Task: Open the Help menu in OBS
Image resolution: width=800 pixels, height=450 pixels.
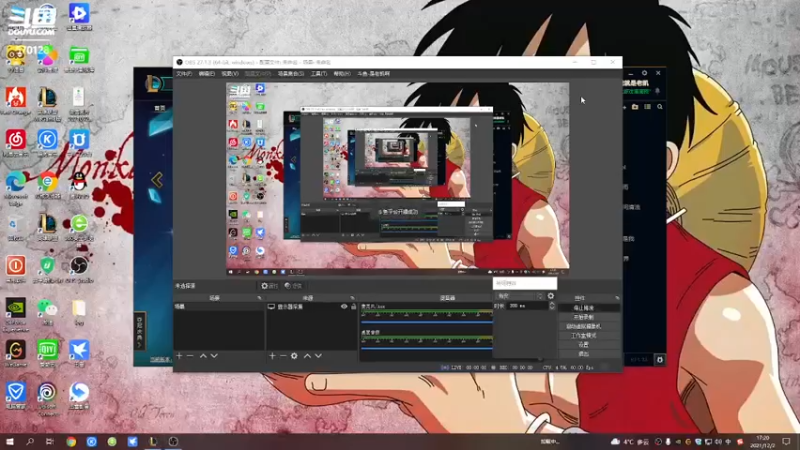Action: pos(342,74)
